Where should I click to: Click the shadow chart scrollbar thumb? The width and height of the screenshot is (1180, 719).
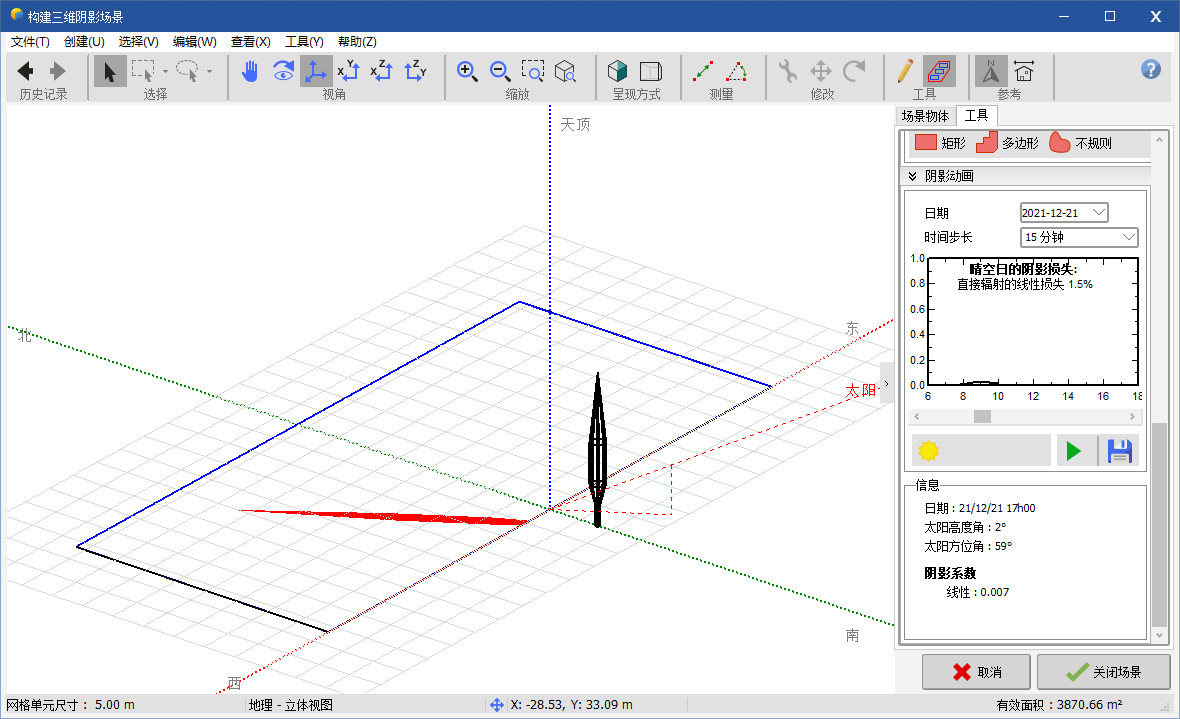(x=982, y=416)
